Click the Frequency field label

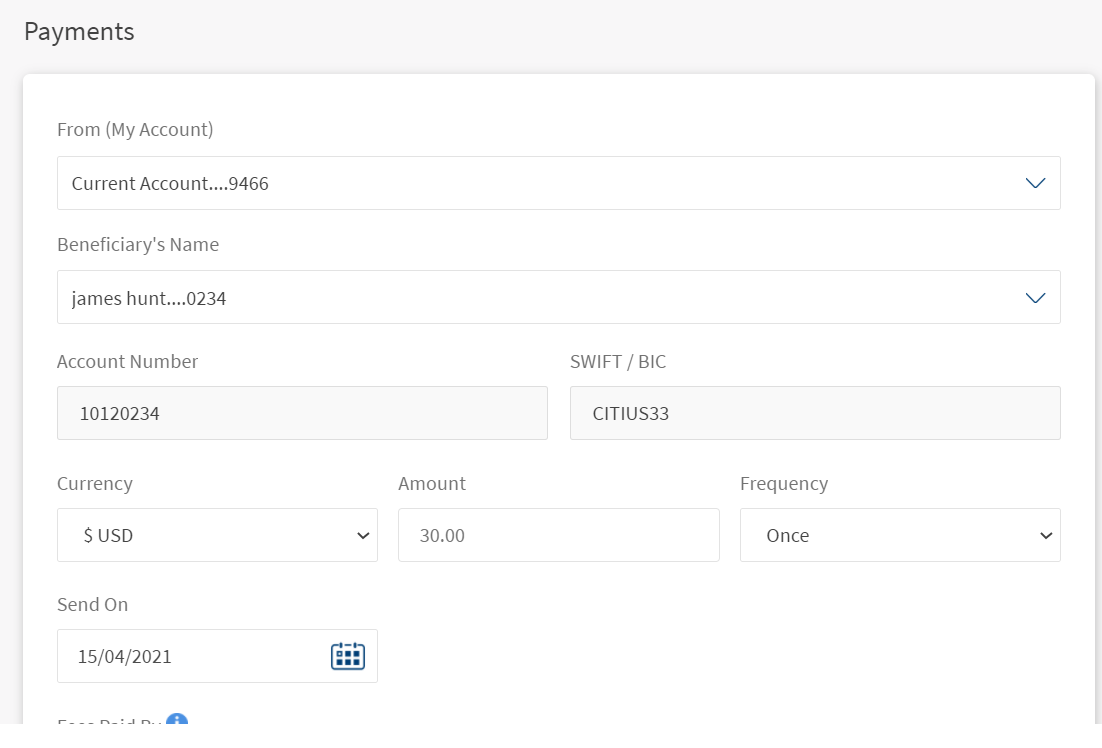coord(784,483)
